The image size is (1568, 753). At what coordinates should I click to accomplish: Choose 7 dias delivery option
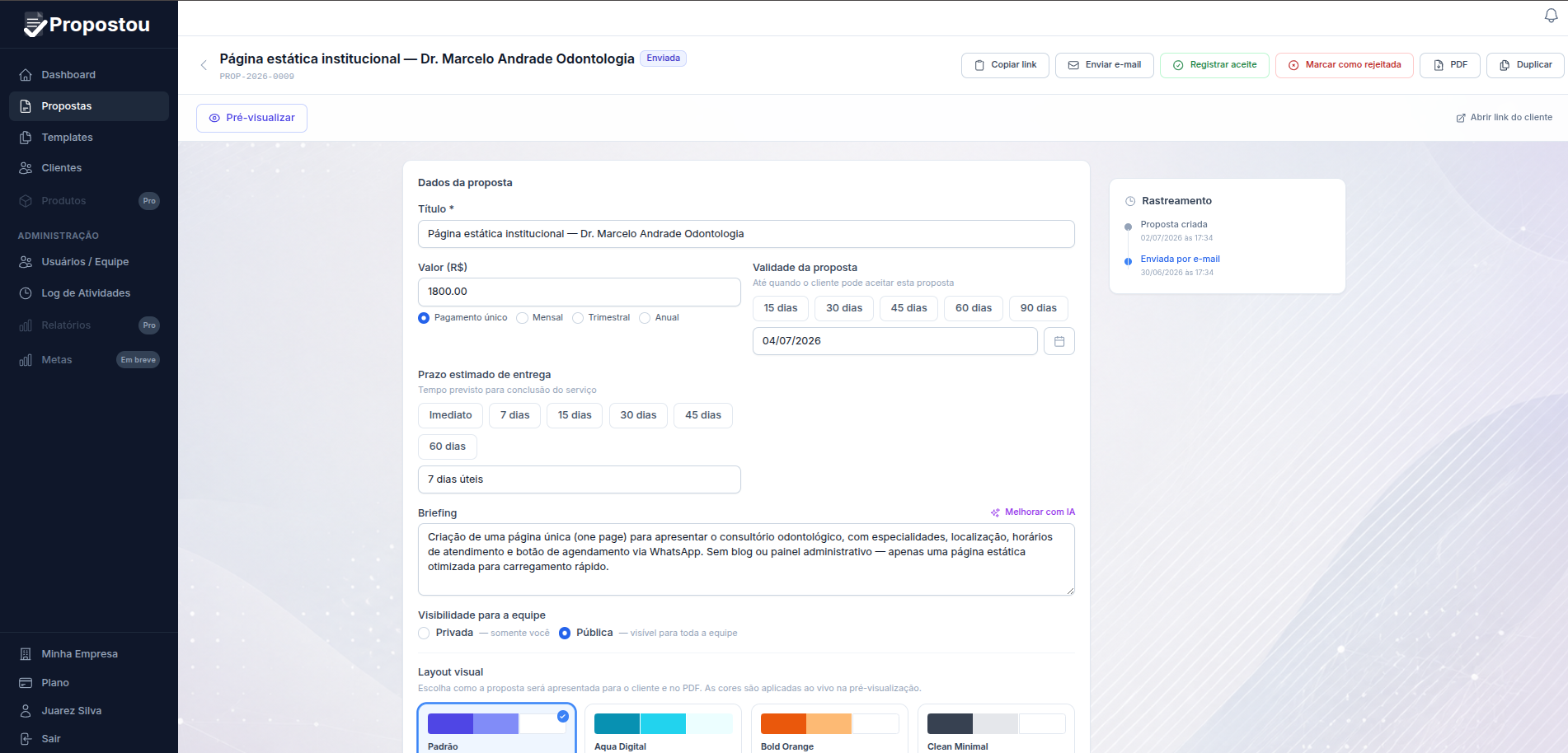tap(515, 415)
